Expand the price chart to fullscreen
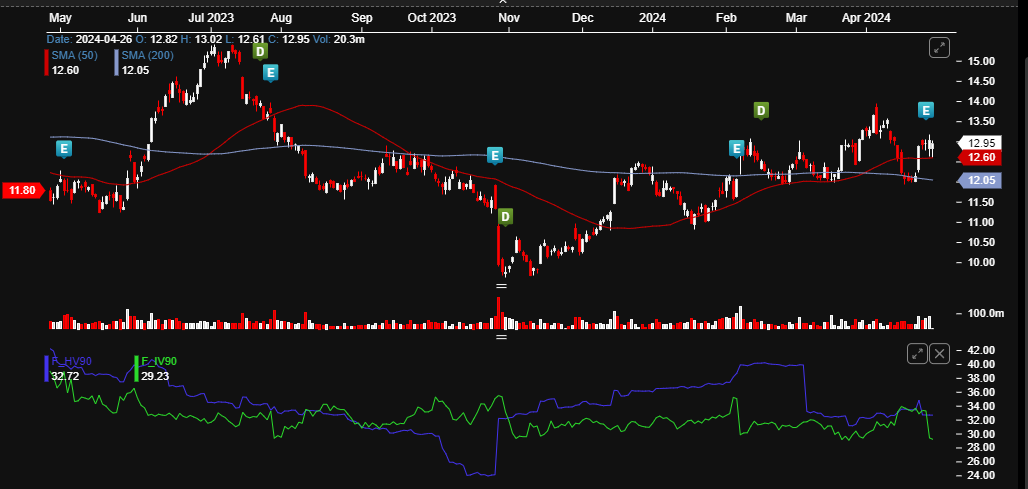Screen dimensions: 1028x489 coord(939,47)
